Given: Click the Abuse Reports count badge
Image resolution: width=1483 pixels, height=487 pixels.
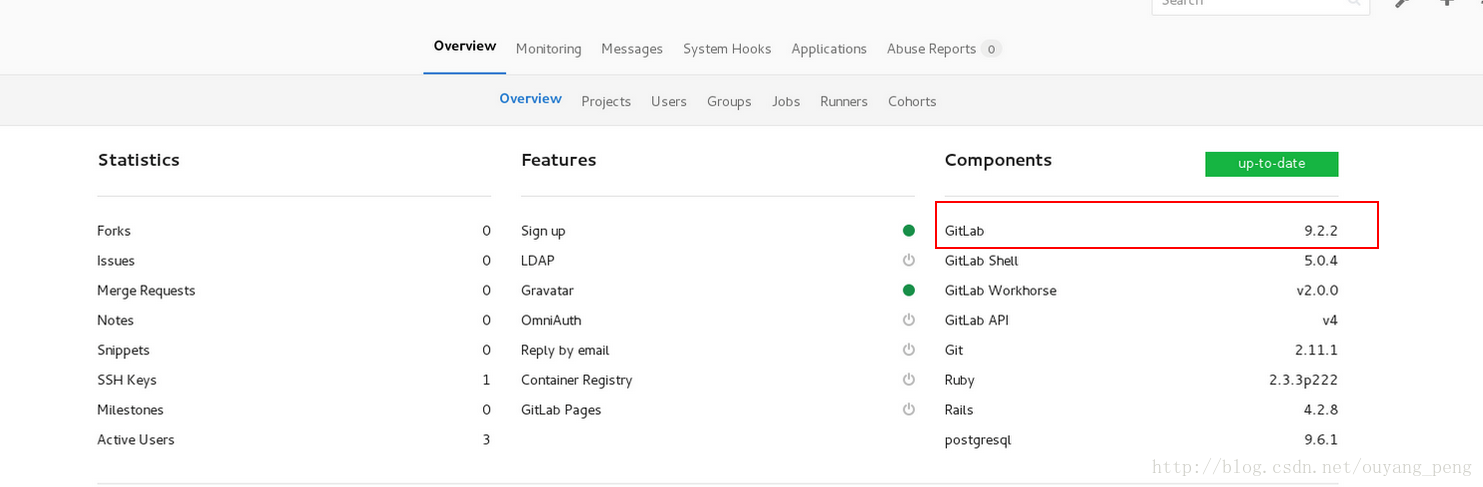Looking at the screenshot, I should coord(991,49).
